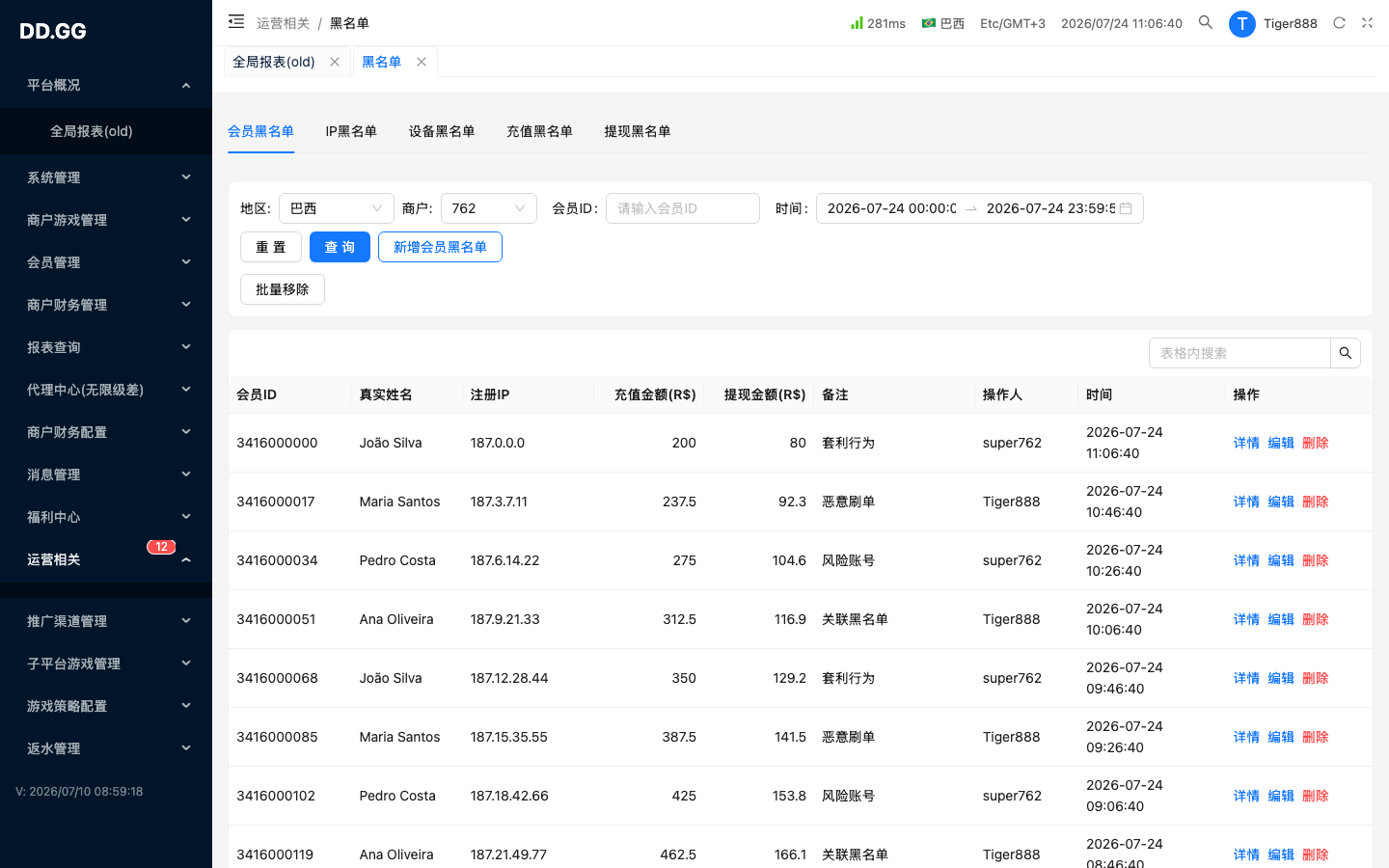Click the table search magnifier button

tap(1346, 353)
